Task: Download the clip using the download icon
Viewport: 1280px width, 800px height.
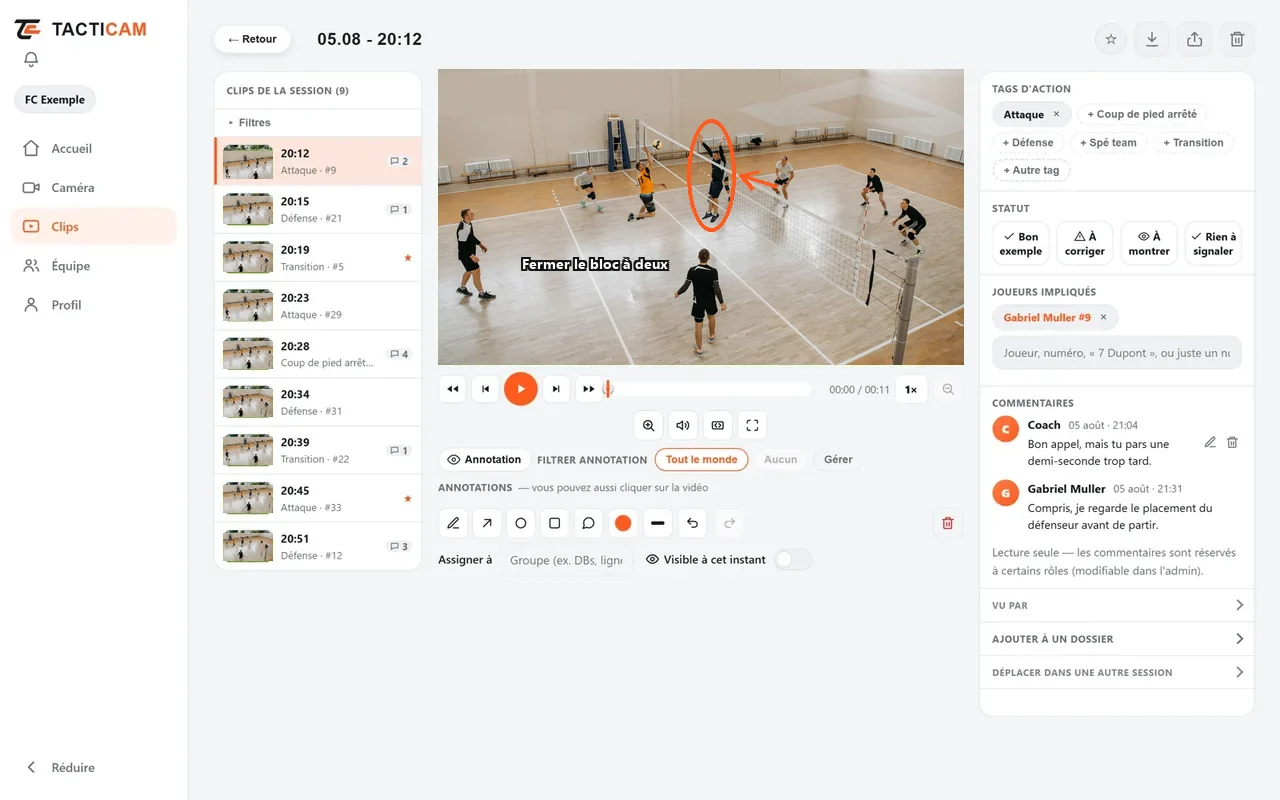Action: click(x=1152, y=39)
